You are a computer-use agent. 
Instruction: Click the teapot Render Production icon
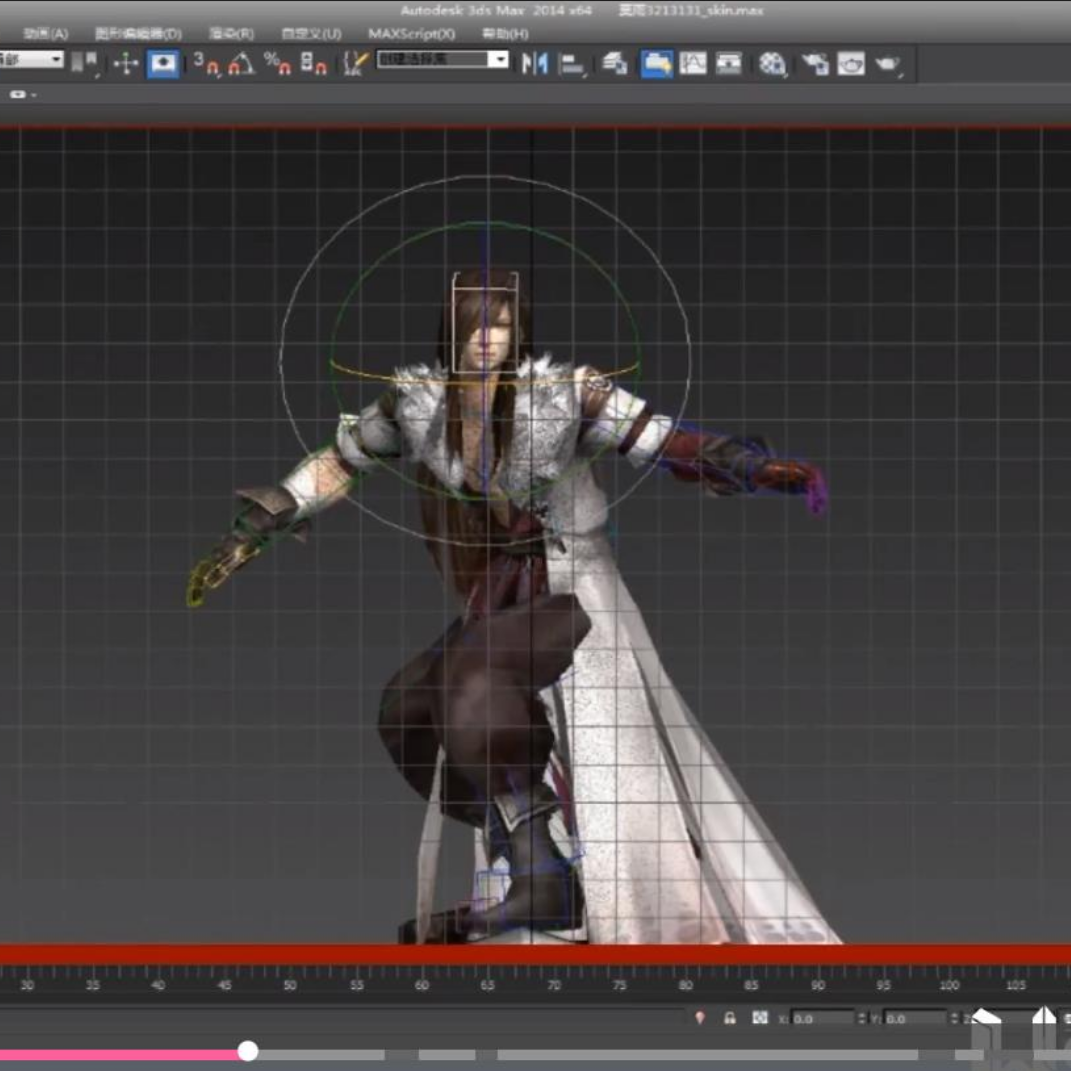(x=887, y=64)
